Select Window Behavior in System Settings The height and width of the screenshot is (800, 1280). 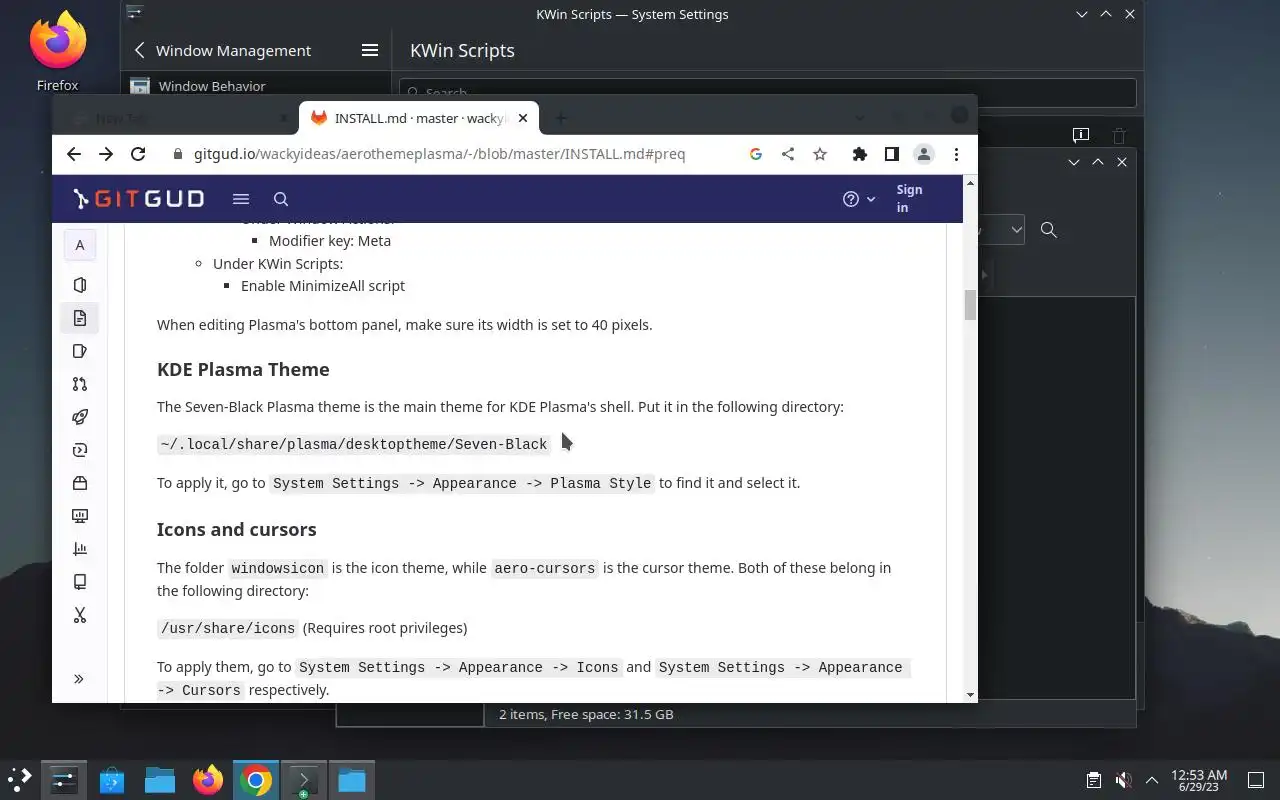tap(256, 86)
